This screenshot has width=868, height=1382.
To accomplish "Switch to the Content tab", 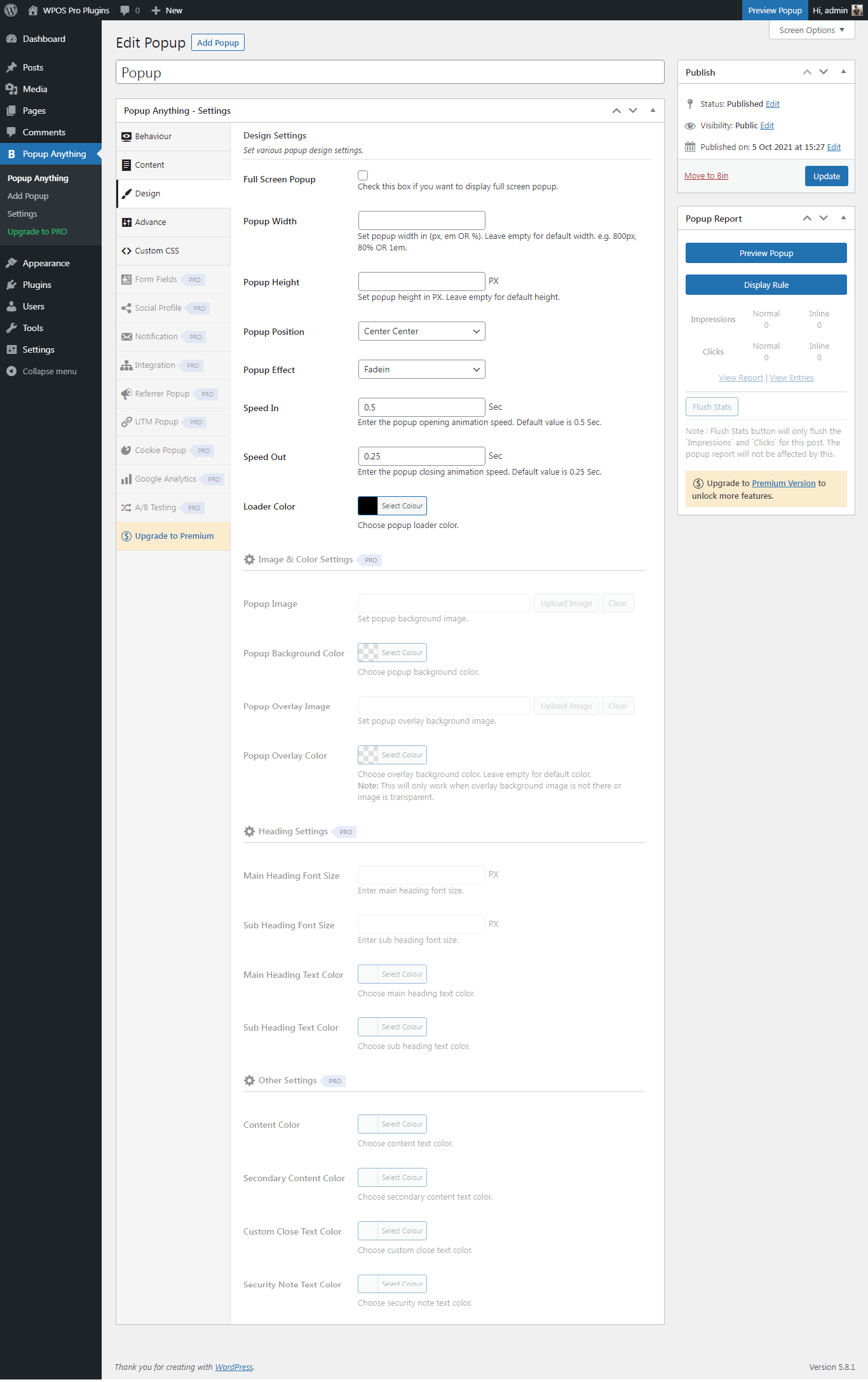I will pyautogui.click(x=173, y=165).
